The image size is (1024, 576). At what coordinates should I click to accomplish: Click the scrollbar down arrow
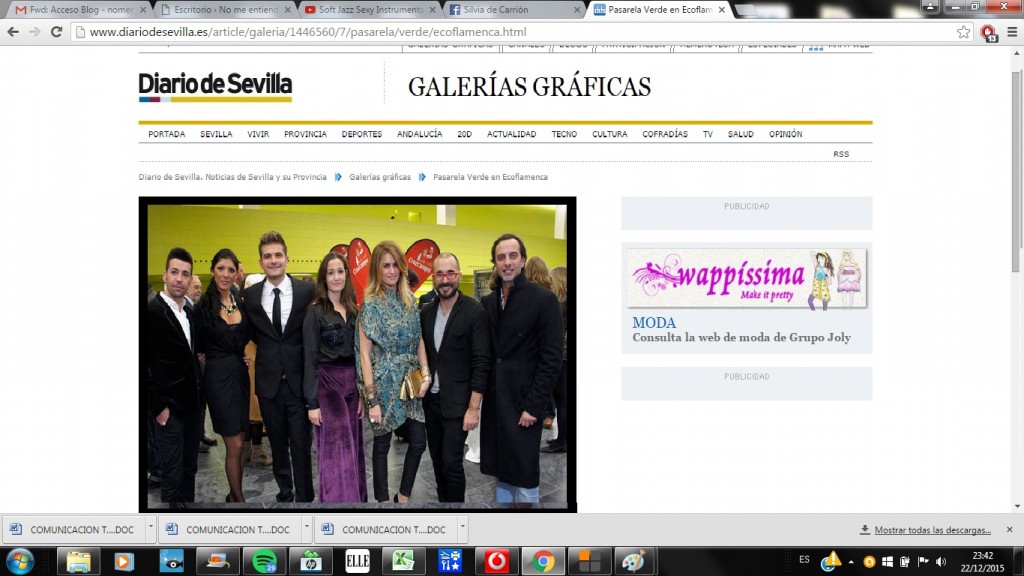pyautogui.click(x=1017, y=506)
